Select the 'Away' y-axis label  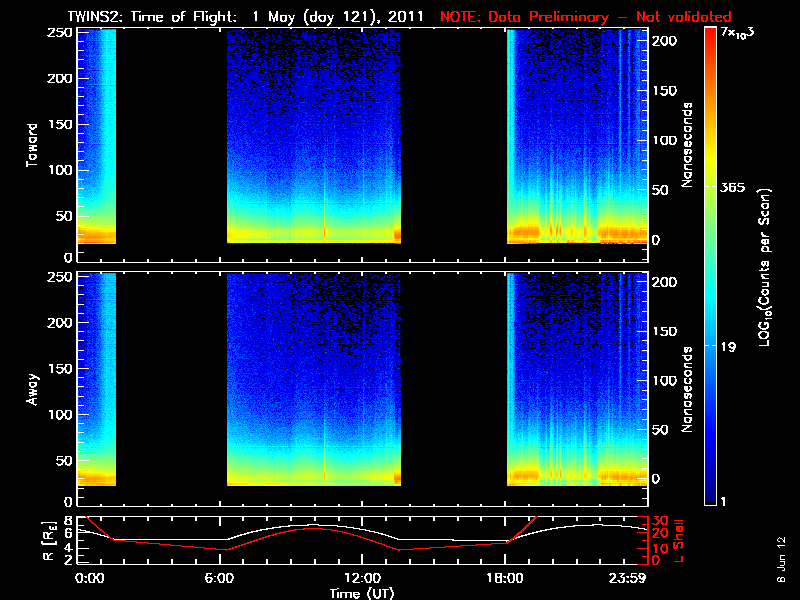point(32,387)
